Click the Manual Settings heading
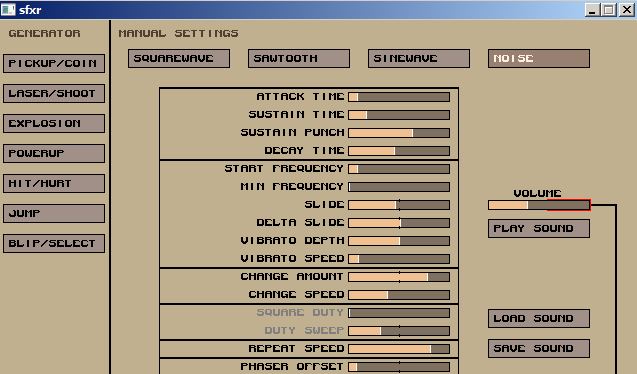The image size is (637, 374). tap(178, 33)
